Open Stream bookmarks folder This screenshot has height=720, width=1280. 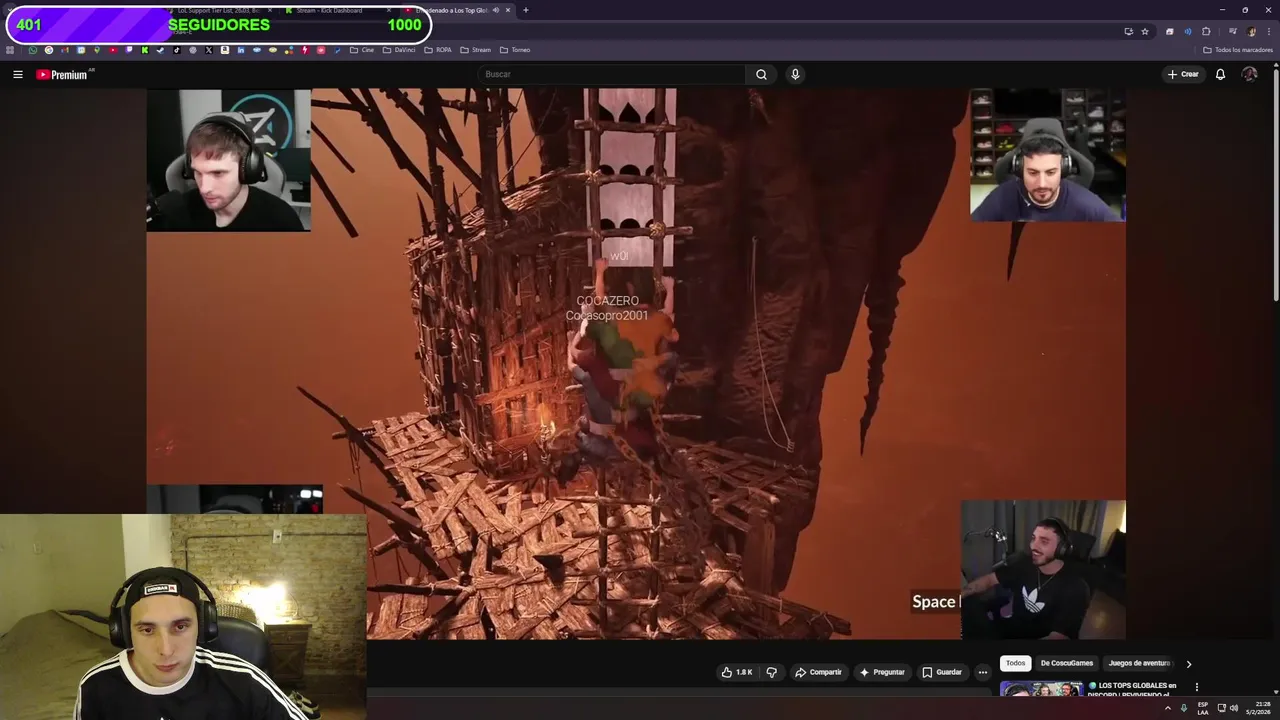tap(475, 50)
